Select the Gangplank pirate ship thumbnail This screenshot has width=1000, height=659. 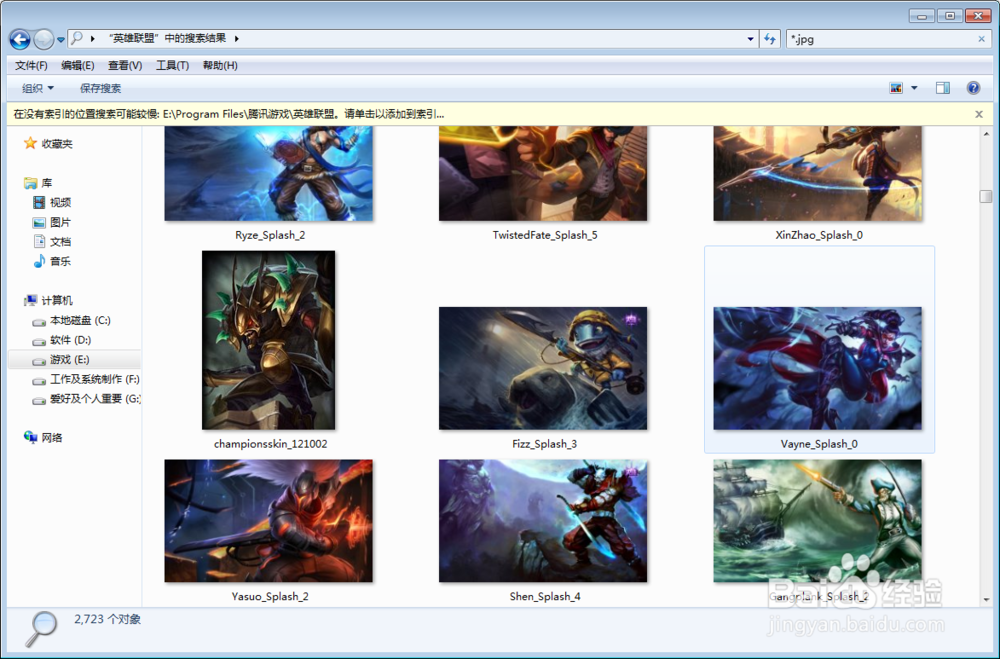click(818, 521)
